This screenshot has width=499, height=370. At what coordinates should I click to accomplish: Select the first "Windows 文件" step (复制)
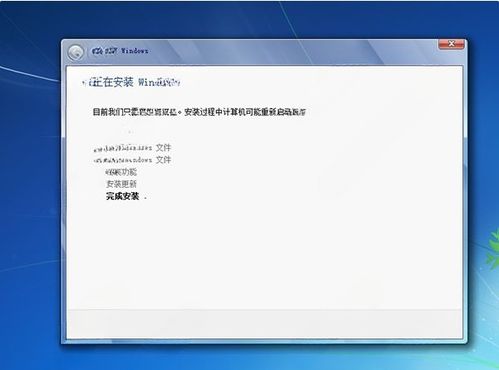132,148
